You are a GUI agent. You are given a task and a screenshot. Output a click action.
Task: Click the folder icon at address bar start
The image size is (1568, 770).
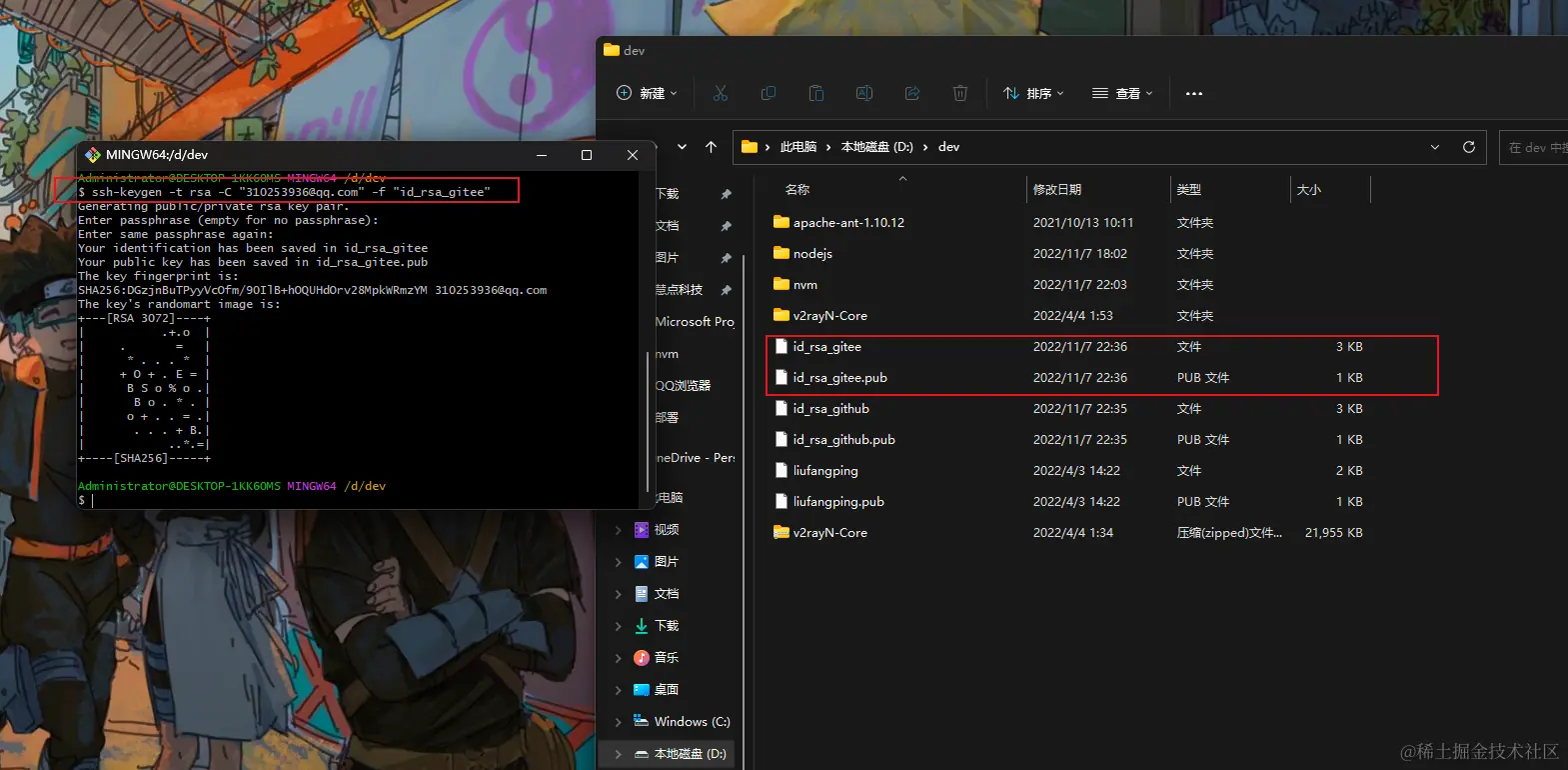(750, 147)
